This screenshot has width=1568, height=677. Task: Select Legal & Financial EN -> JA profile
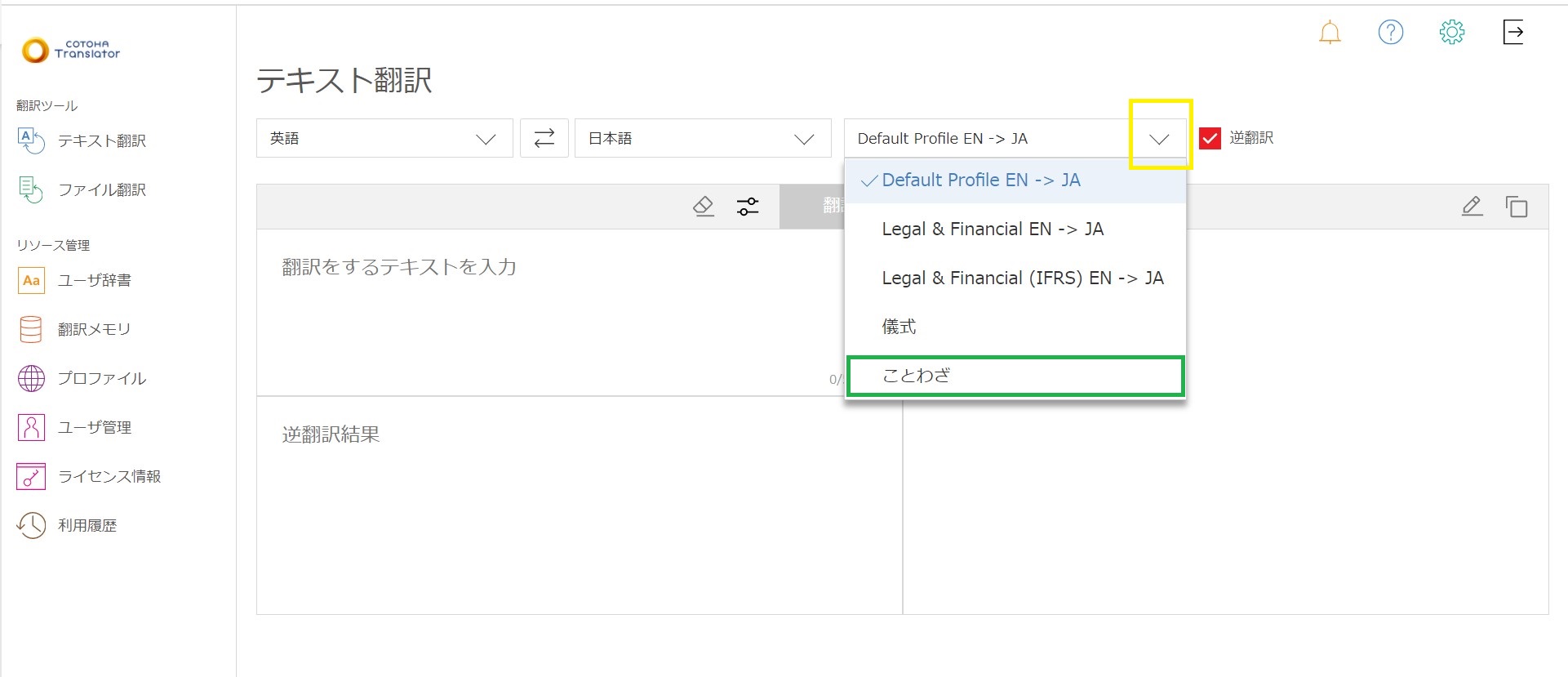click(x=993, y=229)
